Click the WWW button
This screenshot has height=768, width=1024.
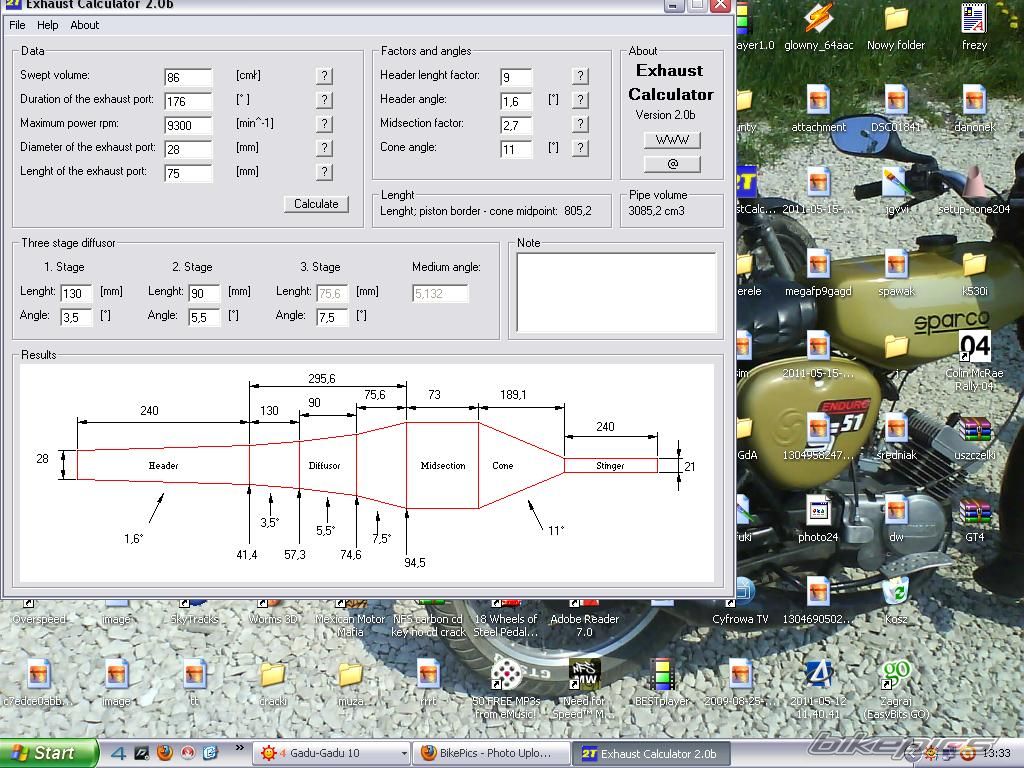click(x=671, y=140)
